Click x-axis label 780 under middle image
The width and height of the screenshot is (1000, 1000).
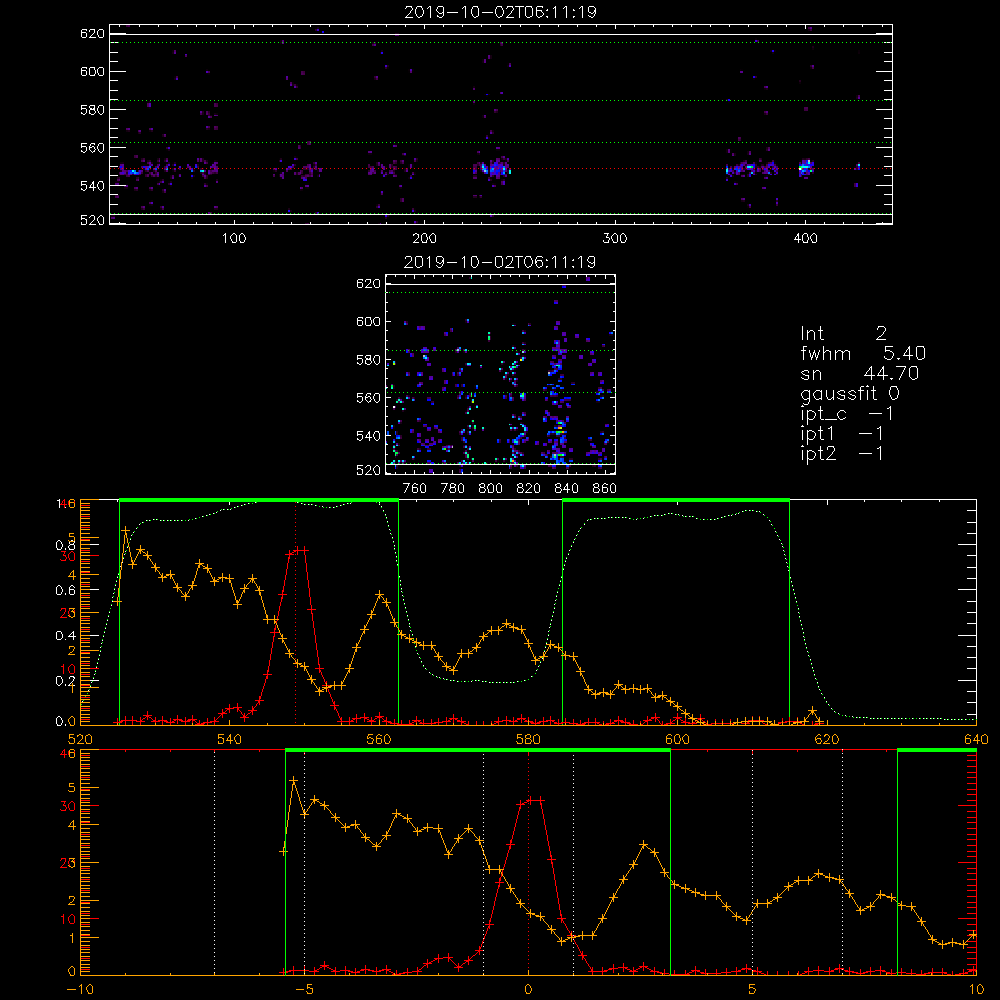coord(453,489)
